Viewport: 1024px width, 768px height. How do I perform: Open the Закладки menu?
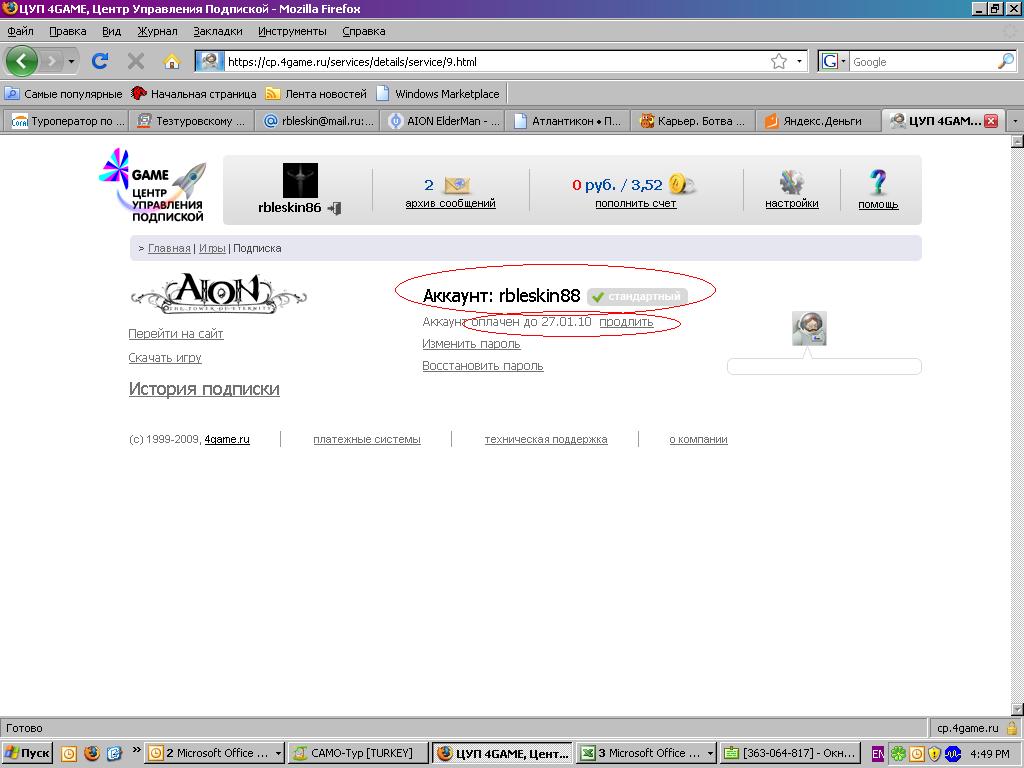coord(217,31)
